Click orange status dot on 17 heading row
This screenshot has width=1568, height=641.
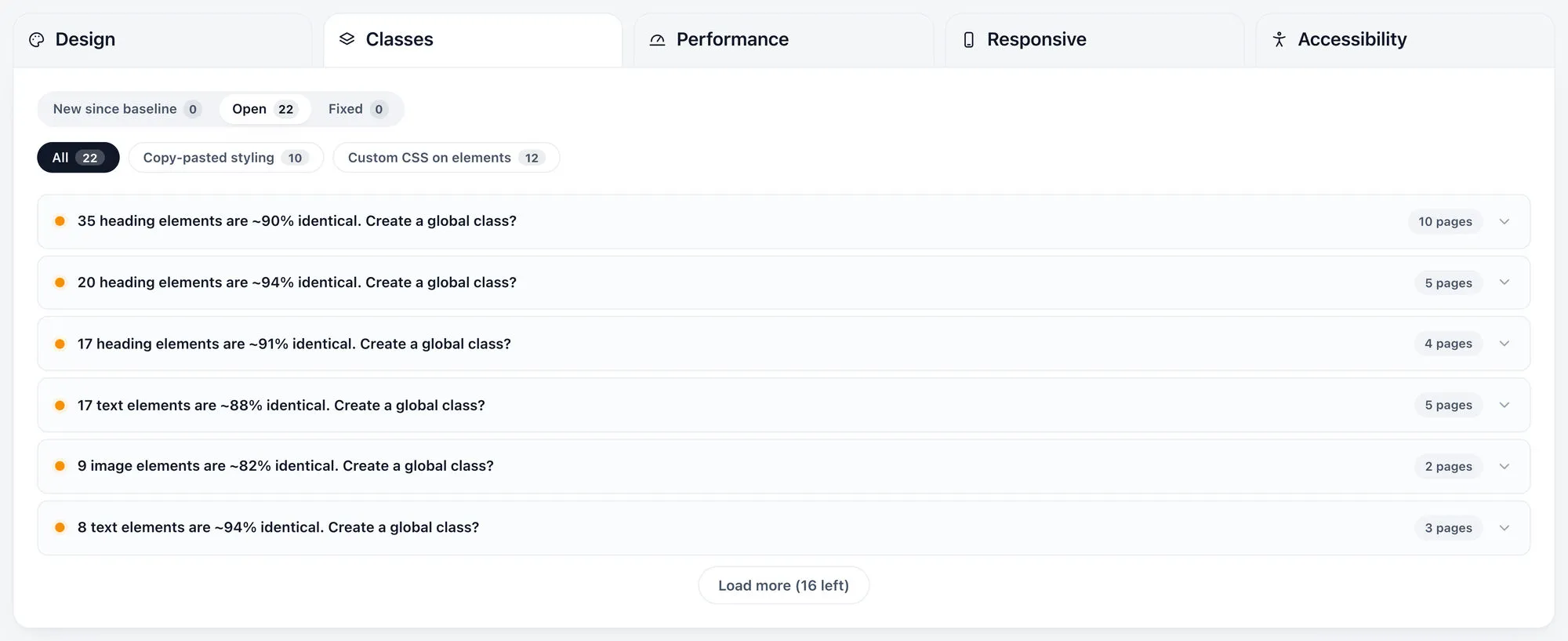(60, 344)
